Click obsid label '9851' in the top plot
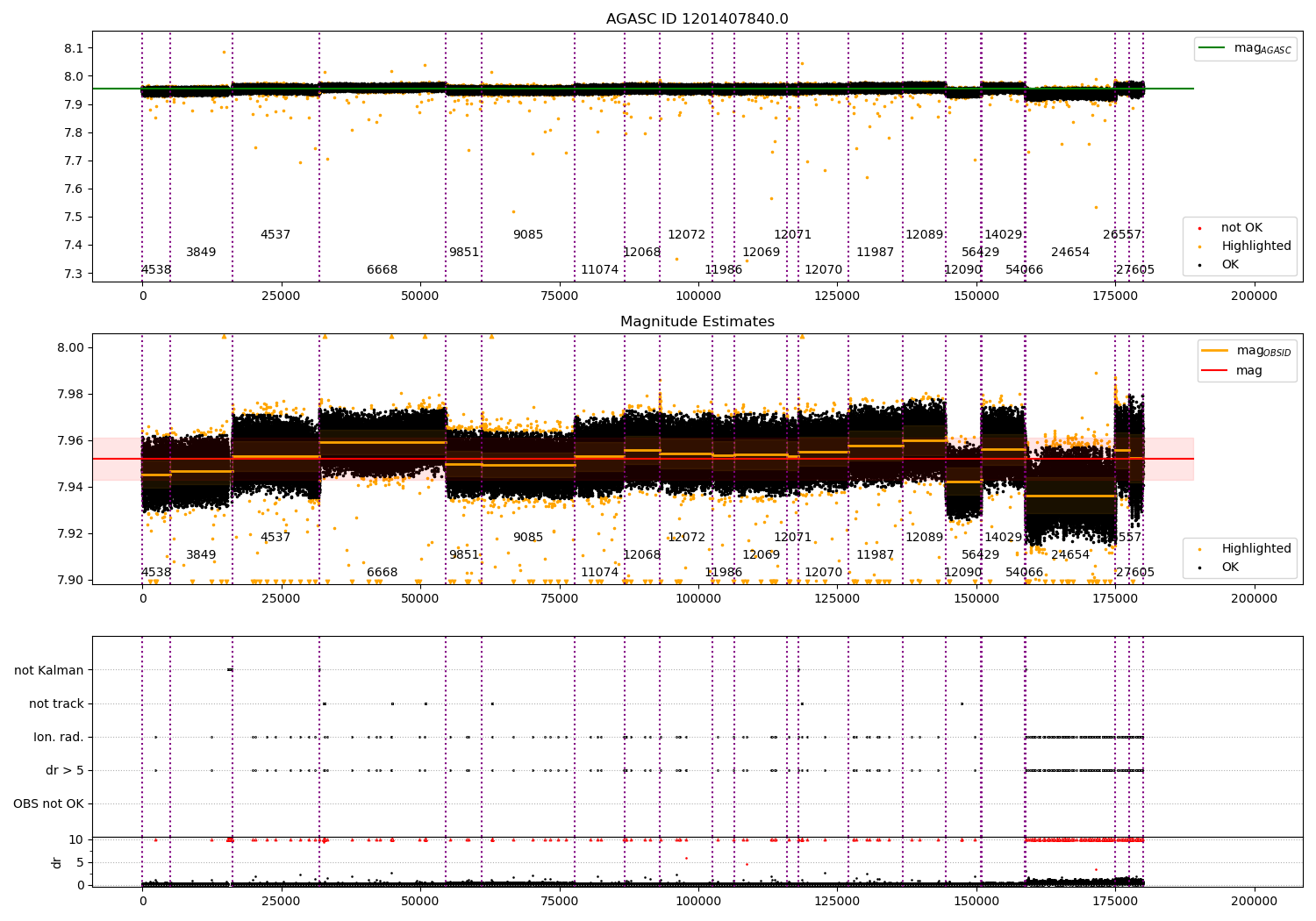This screenshot has height=921, width=1316. (464, 253)
